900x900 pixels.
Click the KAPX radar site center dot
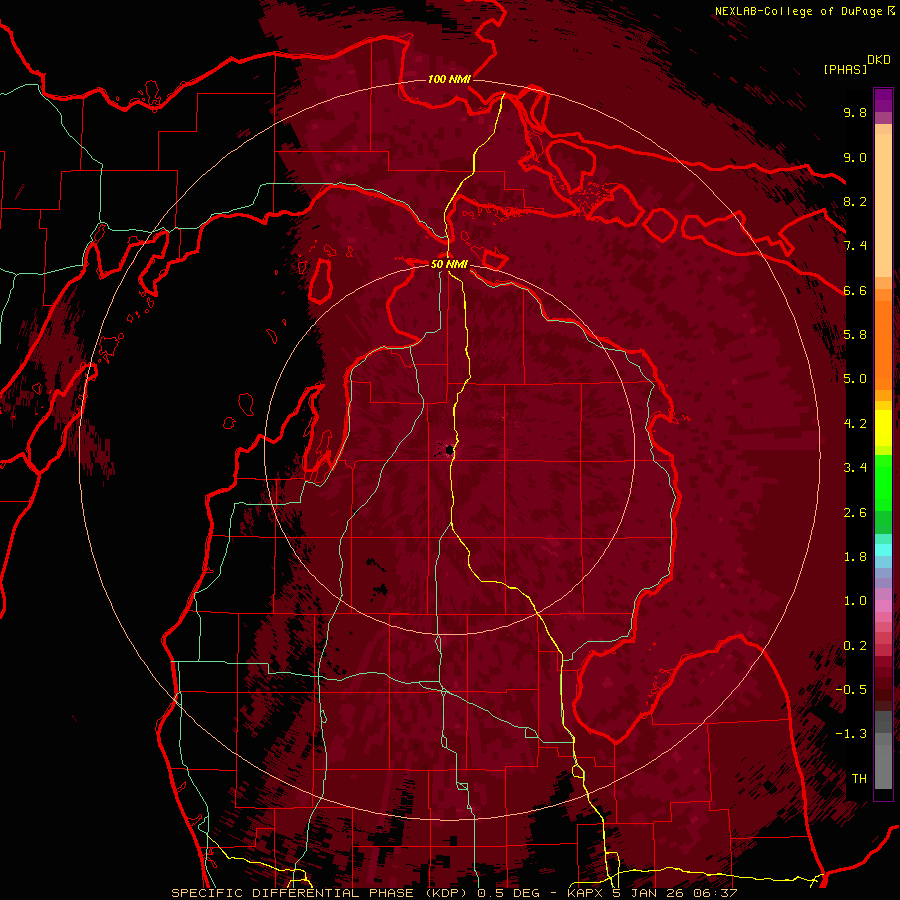pos(449,451)
